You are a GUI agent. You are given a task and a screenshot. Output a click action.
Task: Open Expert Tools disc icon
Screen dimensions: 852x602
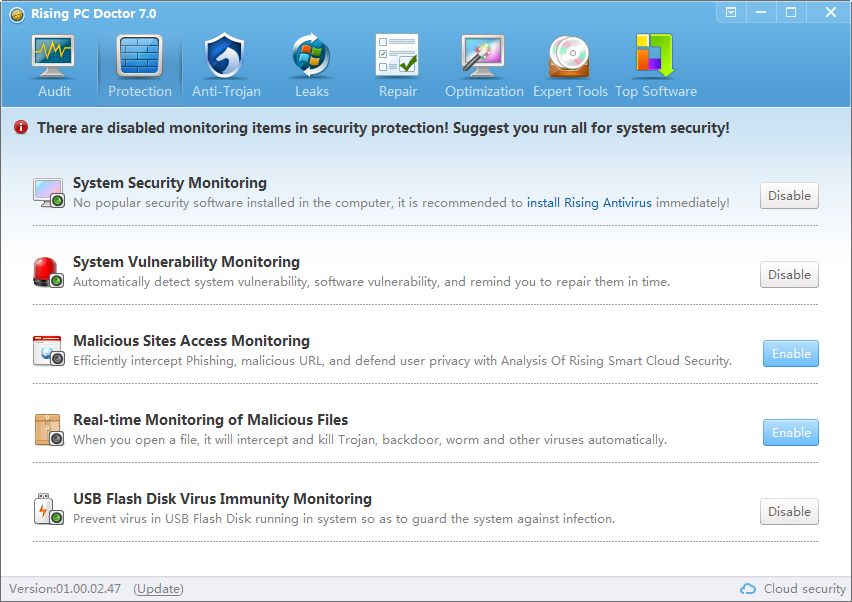[569, 56]
